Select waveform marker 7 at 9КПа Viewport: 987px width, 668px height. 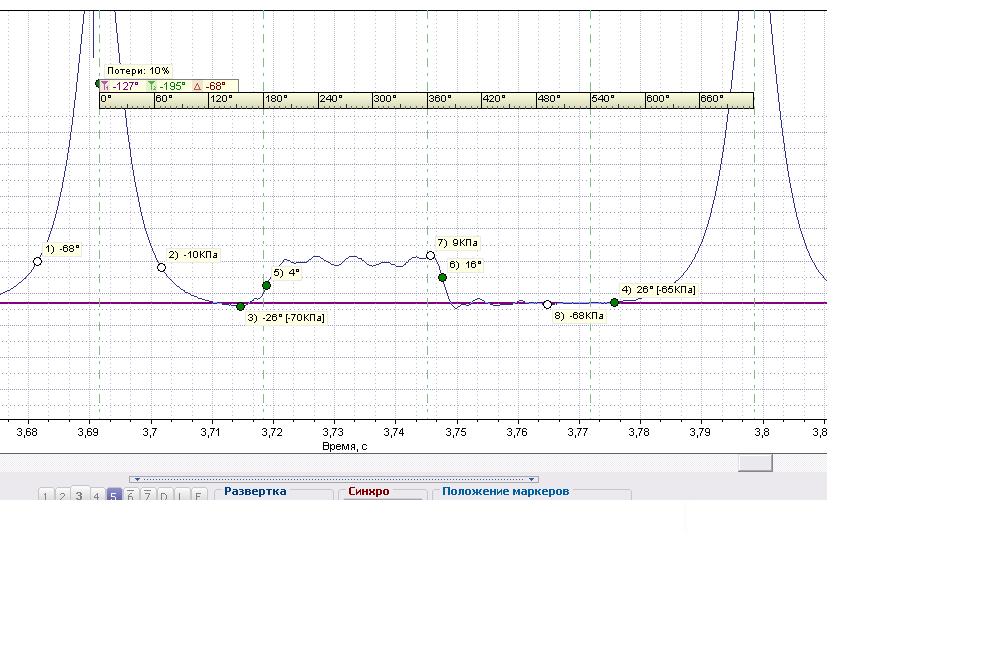coord(431,256)
